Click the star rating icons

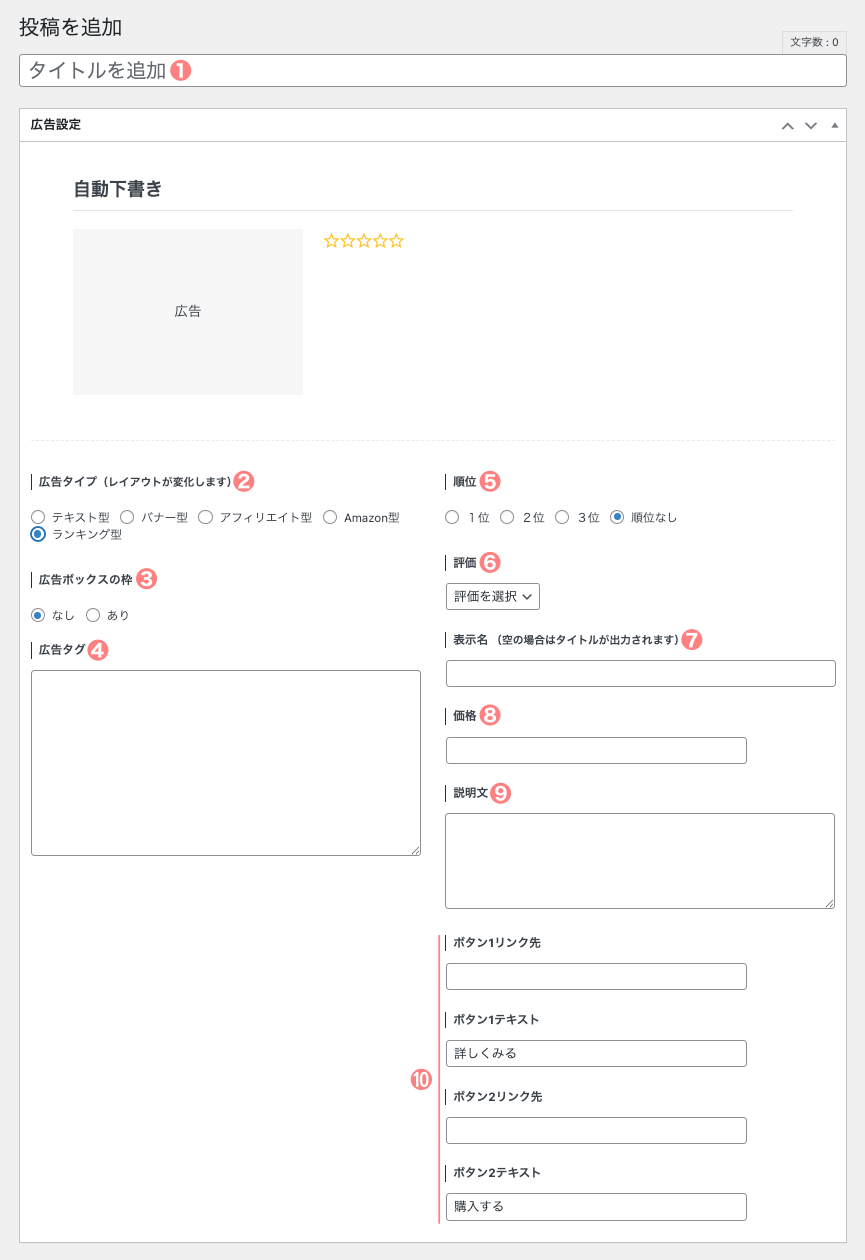364,241
